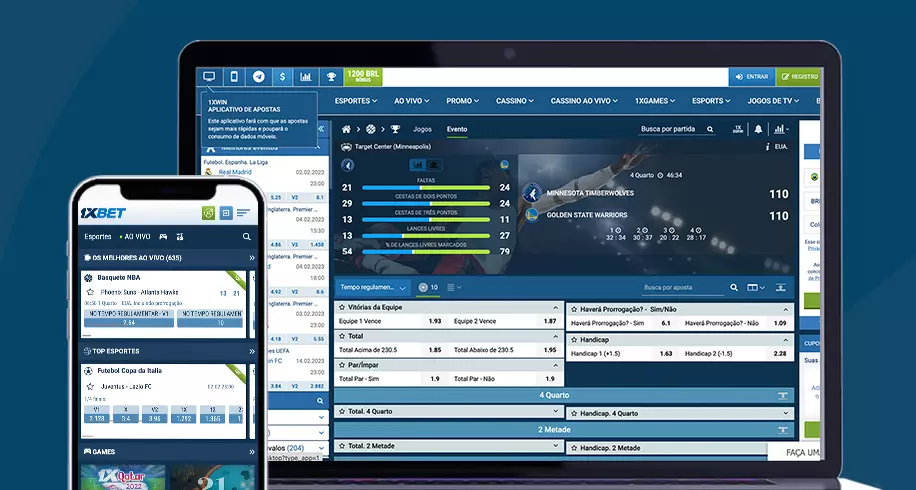Open the AO VIVO menu
The height and width of the screenshot is (490, 916).
click(x=411, y=101)
